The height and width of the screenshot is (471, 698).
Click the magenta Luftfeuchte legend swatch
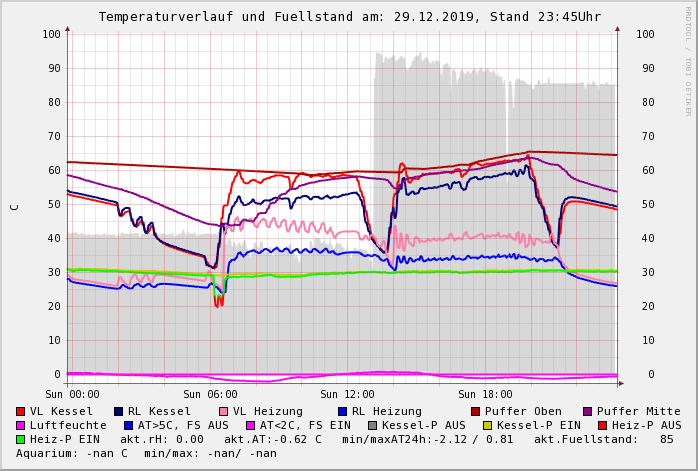coord(21,425)
